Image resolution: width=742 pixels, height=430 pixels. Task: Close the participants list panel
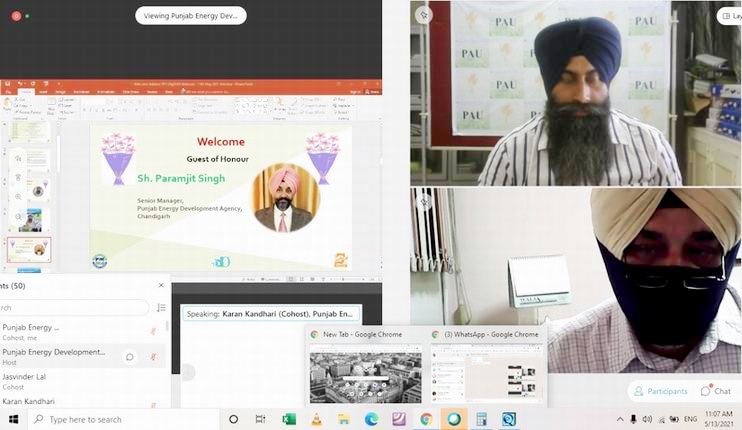[x=161, y=285]
